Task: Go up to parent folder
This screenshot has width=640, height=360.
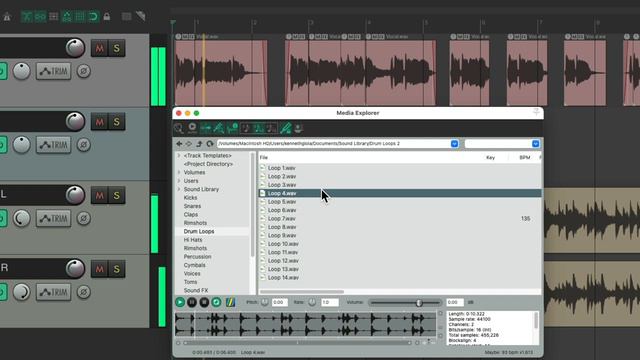Action: click(x=199, y=144)
